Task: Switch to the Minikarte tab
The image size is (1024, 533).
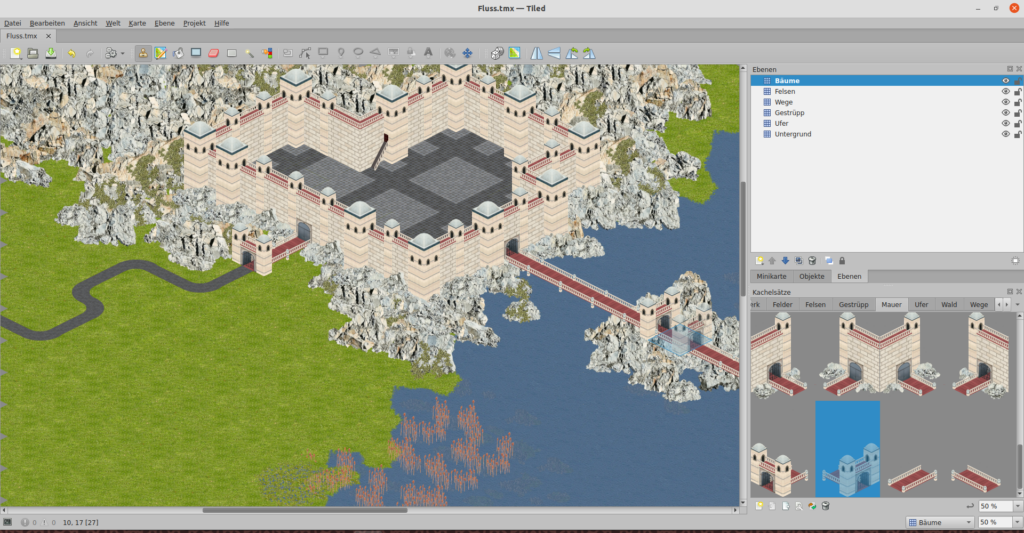Action: coord(771,276)
